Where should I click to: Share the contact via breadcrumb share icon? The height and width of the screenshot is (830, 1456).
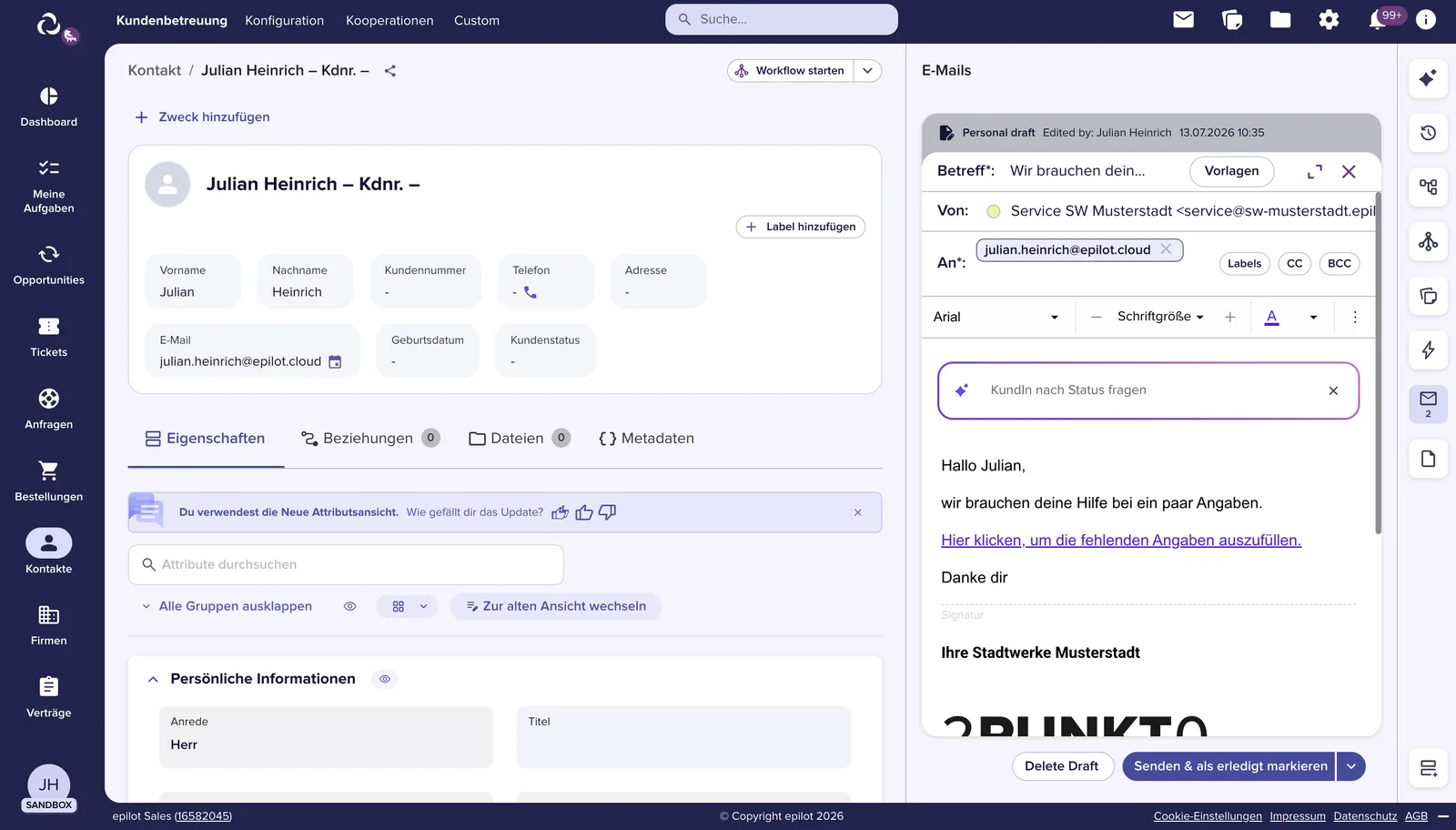tap(390, 71)
